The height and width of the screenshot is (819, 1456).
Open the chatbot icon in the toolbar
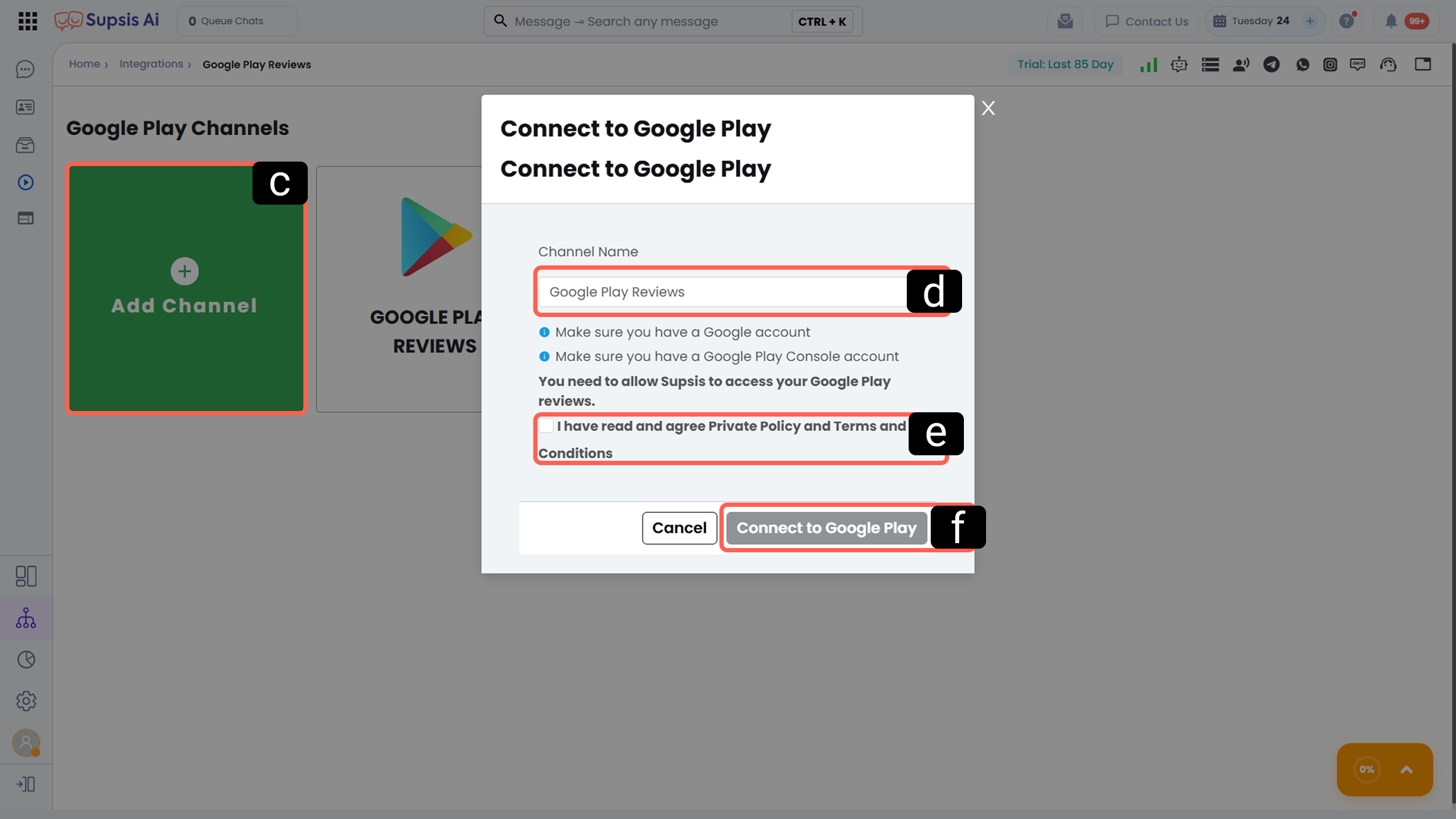1179,65
